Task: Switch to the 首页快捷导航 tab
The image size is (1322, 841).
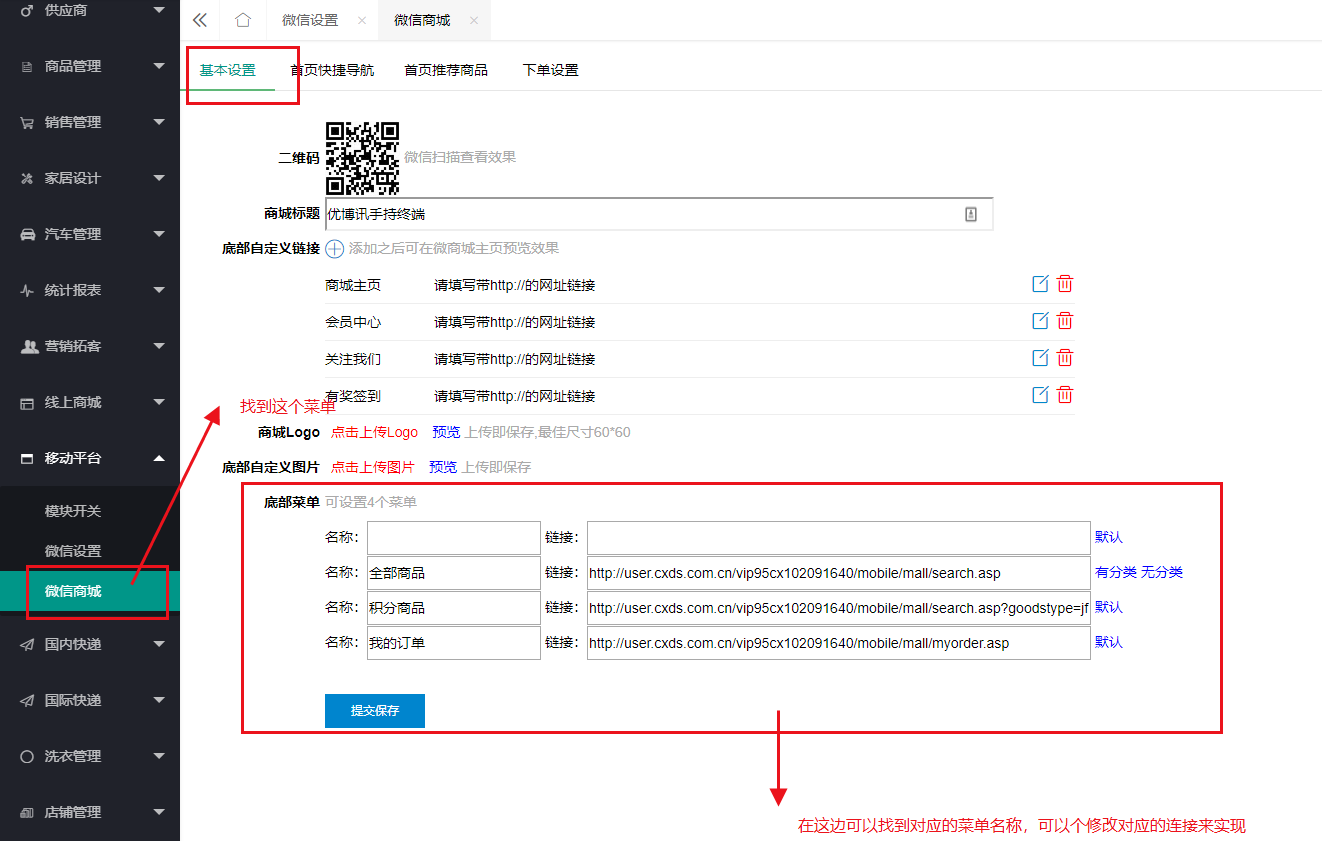Action: pyautogui.click(x=332, y=70)
